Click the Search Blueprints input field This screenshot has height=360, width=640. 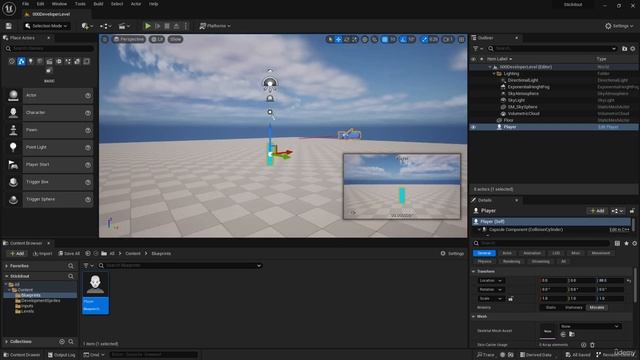click(x=182, y=266)
